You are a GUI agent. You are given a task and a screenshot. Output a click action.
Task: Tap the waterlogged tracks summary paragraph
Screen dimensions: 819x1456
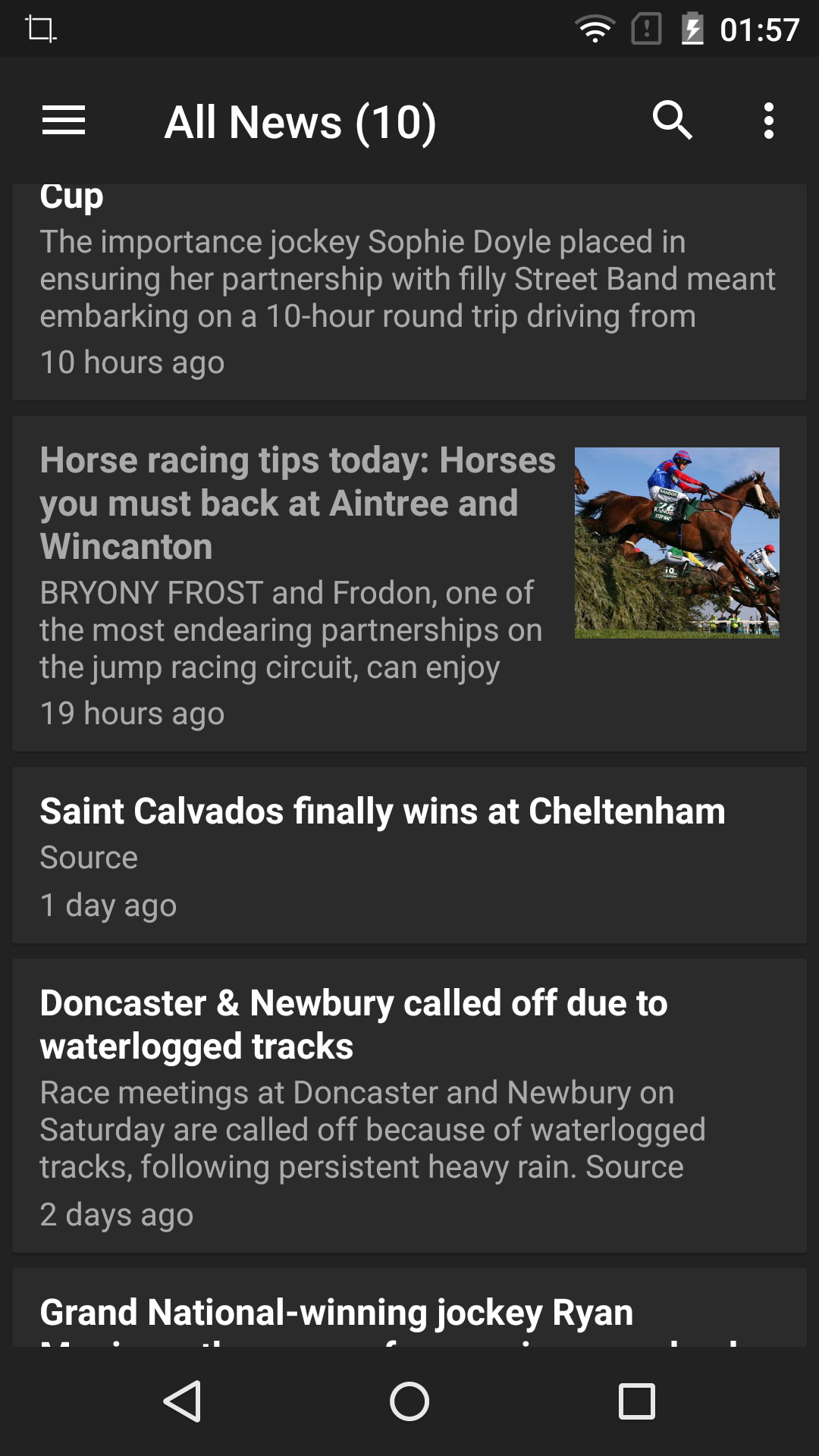point(372,1130)
